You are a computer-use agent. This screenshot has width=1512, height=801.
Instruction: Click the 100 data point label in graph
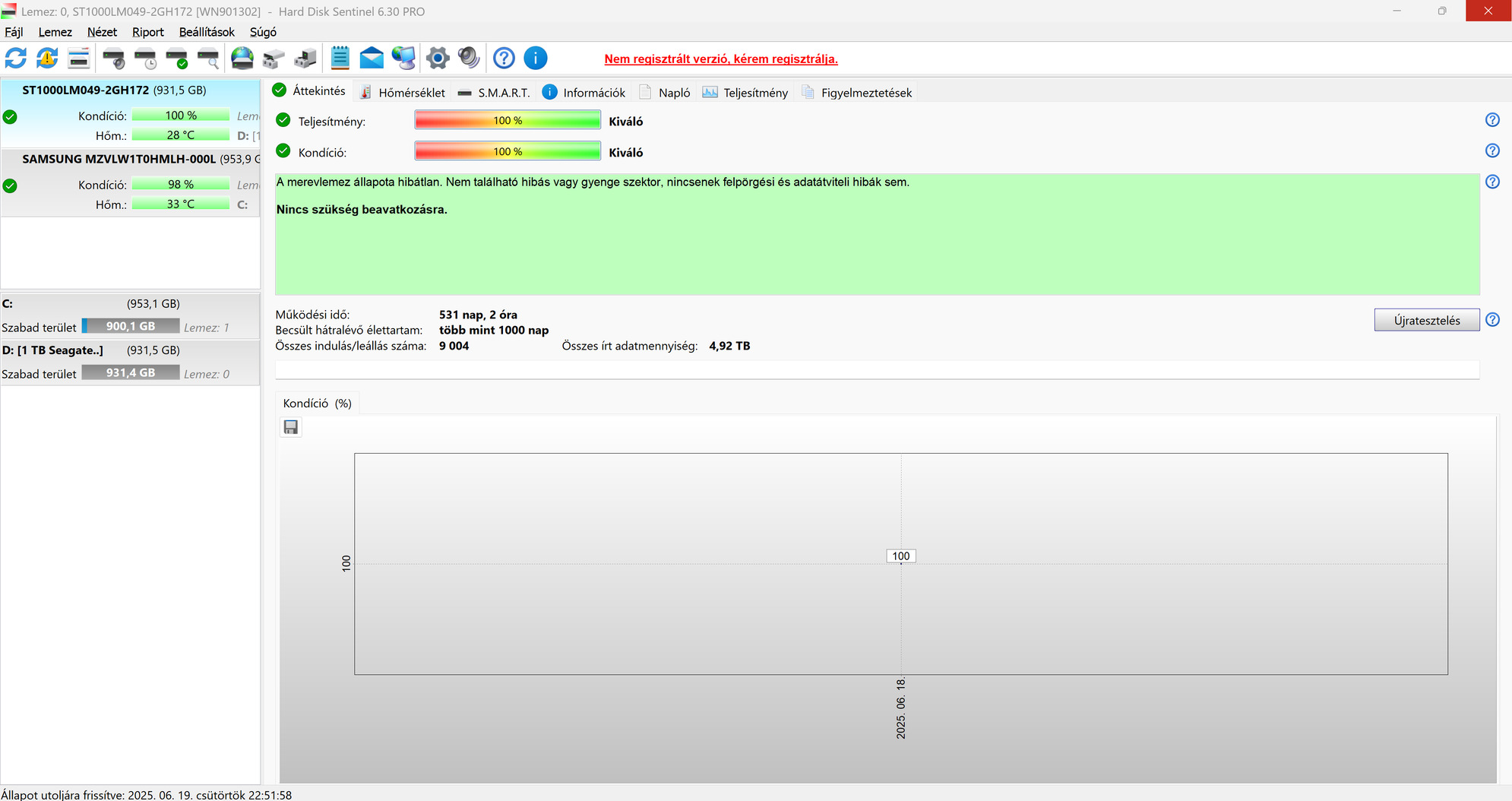(x=901, y=556)
